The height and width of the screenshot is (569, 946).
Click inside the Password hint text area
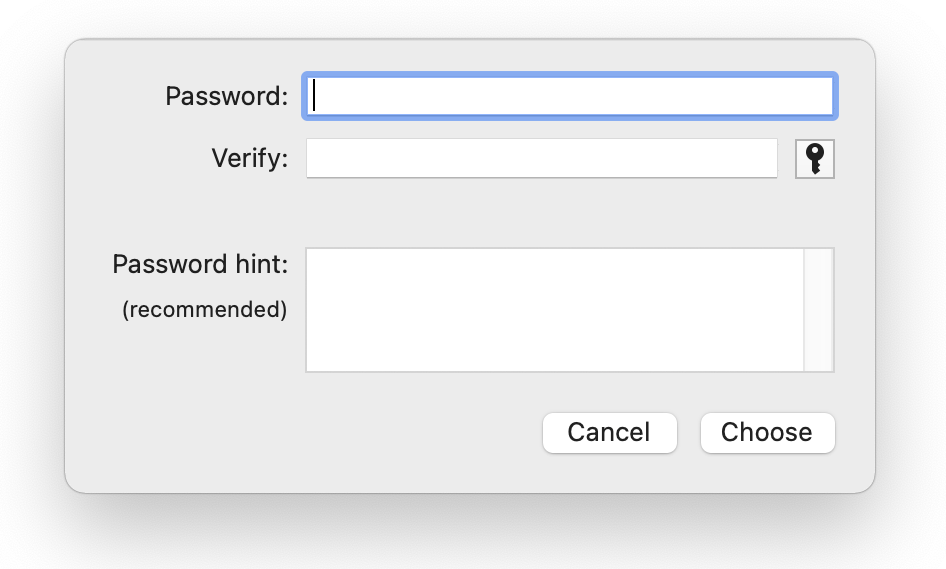[554, 310]
